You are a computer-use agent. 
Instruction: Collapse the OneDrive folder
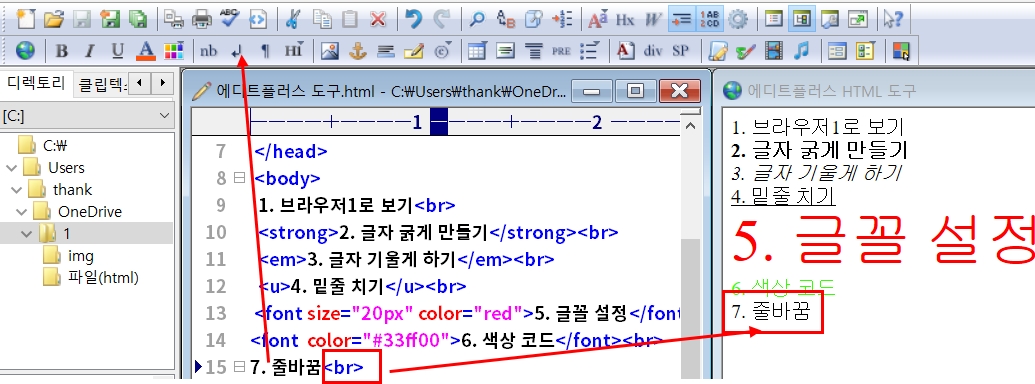pos(21,212)
